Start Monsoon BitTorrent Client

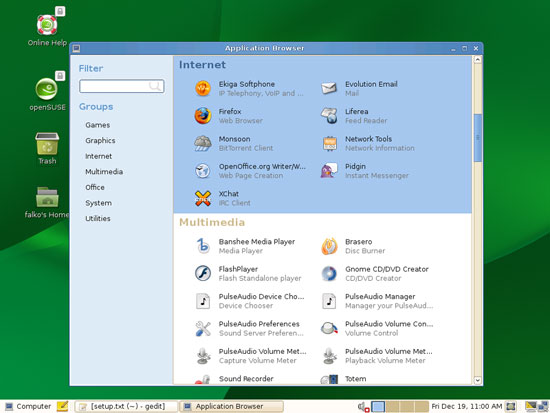coord(234,143)
